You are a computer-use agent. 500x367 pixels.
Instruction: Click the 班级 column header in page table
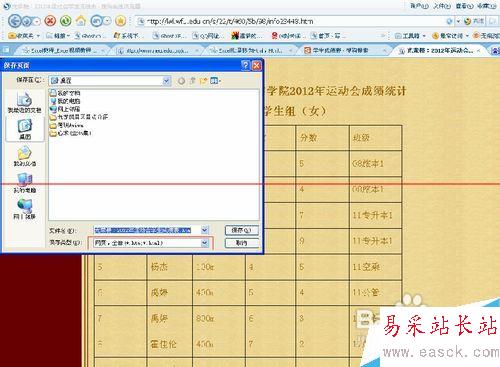coord(361,137)
